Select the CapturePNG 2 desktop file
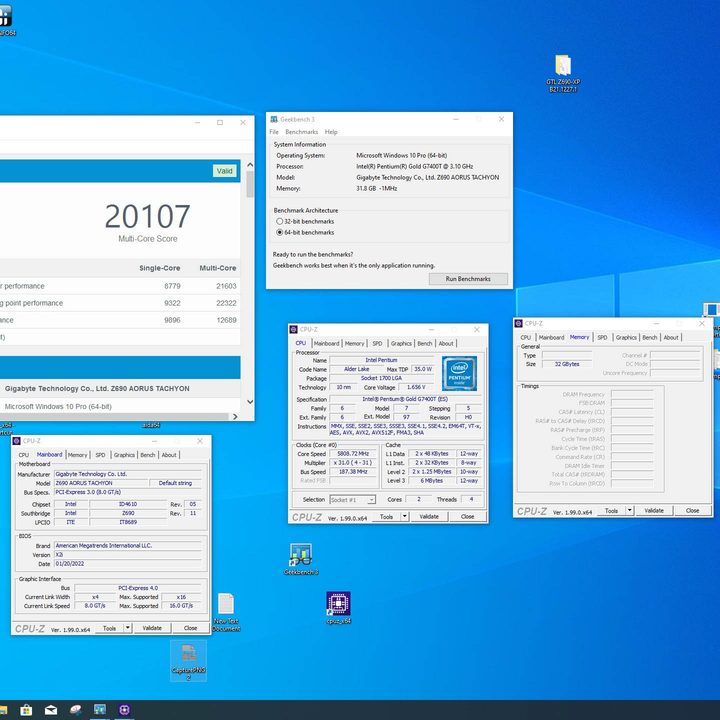Image resolution: width=720 pixels, height=720 pixels. (x=188, y=661)
